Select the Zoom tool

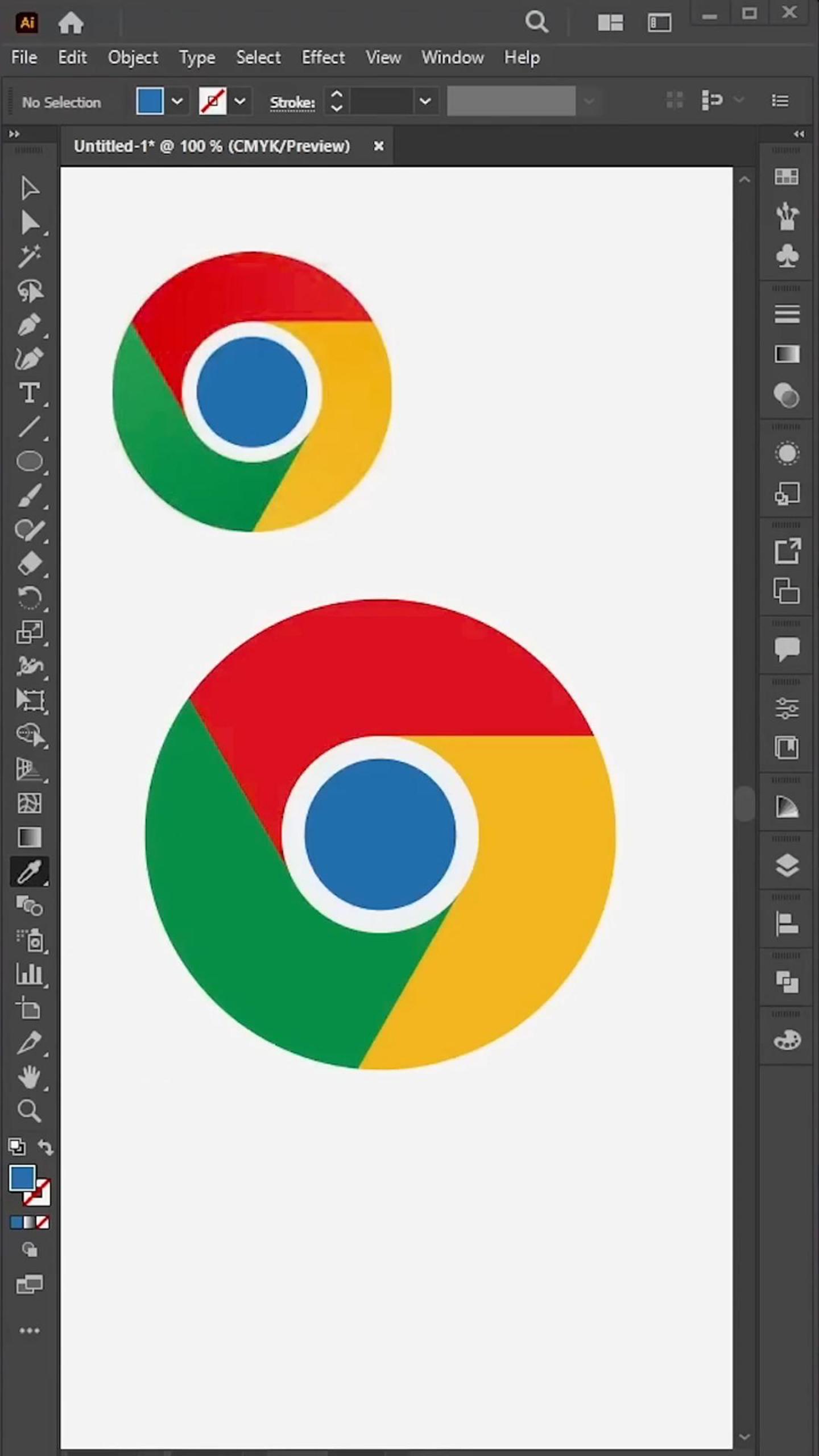tap(30, 1111)
